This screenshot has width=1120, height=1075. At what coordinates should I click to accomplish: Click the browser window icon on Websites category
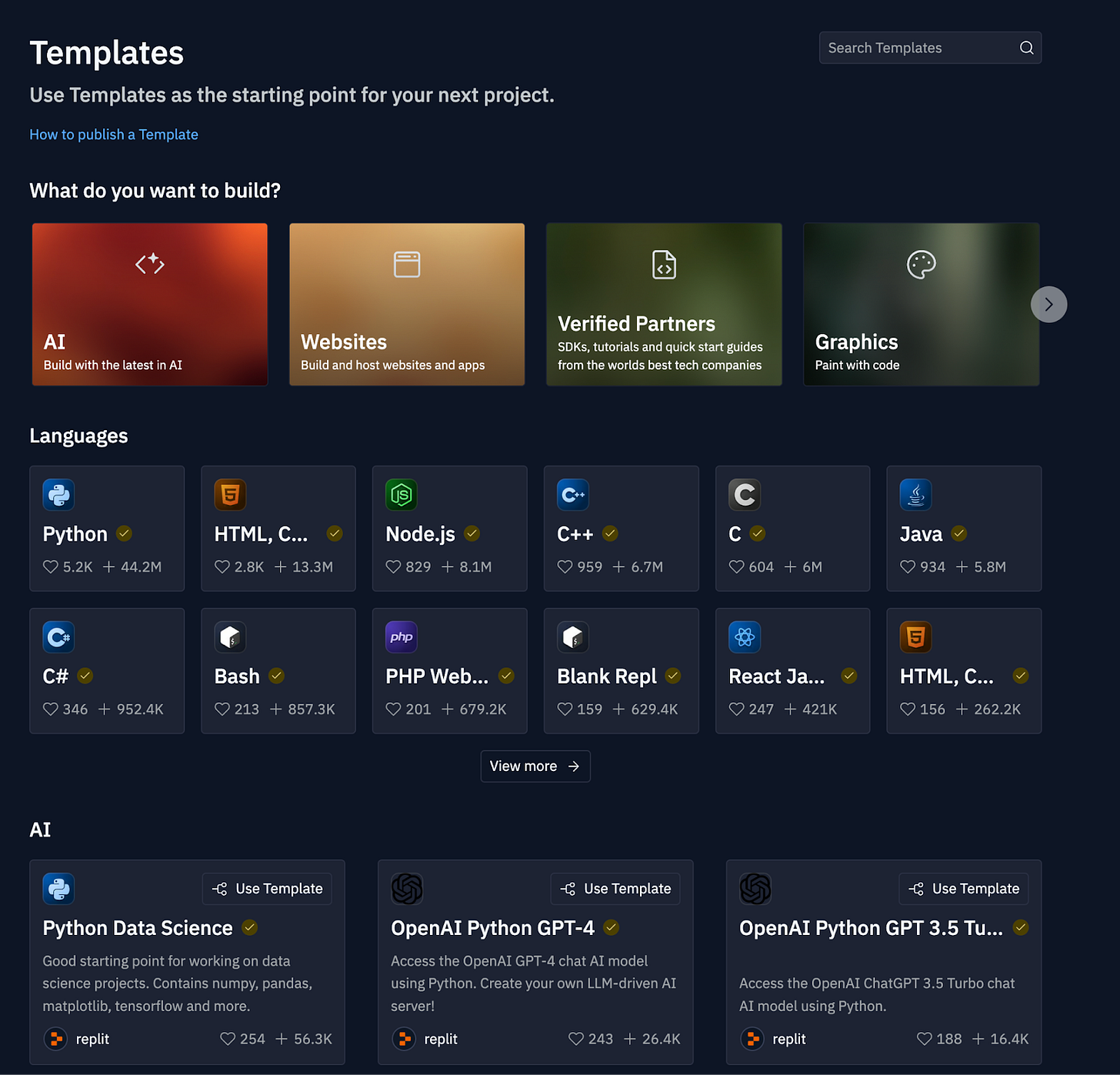click(x=407, y=264)
